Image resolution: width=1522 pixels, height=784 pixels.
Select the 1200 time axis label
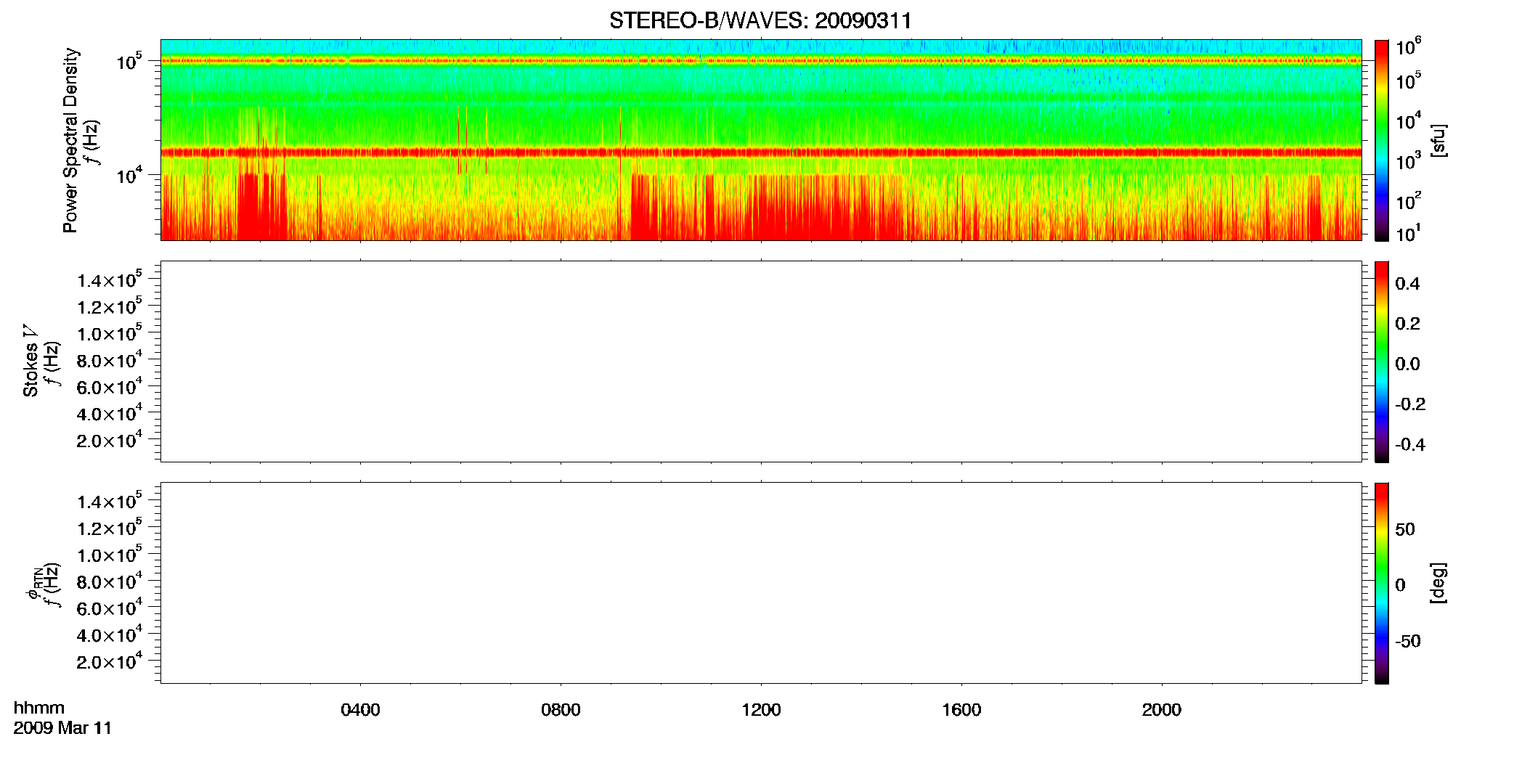point(761,710)
